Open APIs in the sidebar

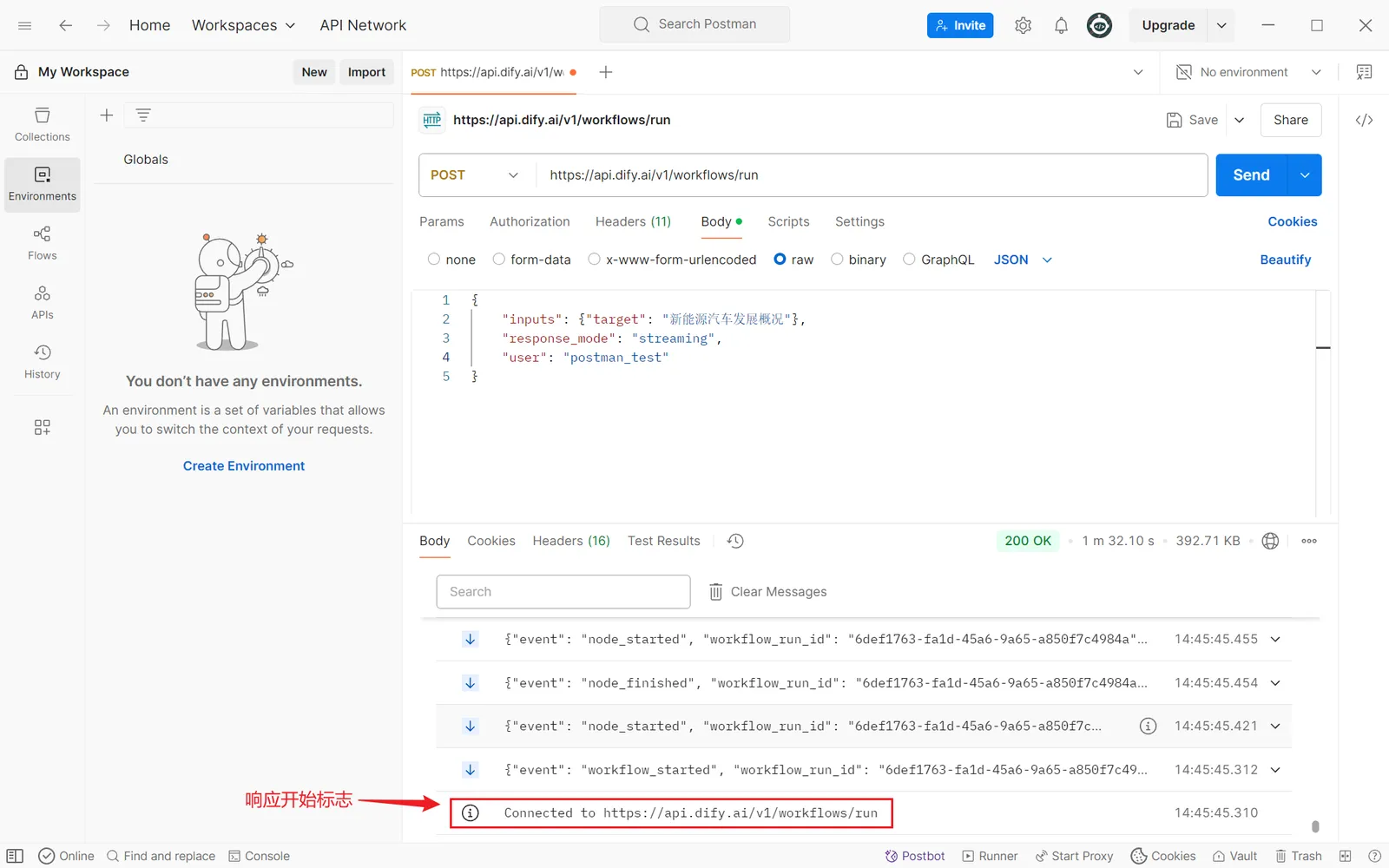point(43,303)
